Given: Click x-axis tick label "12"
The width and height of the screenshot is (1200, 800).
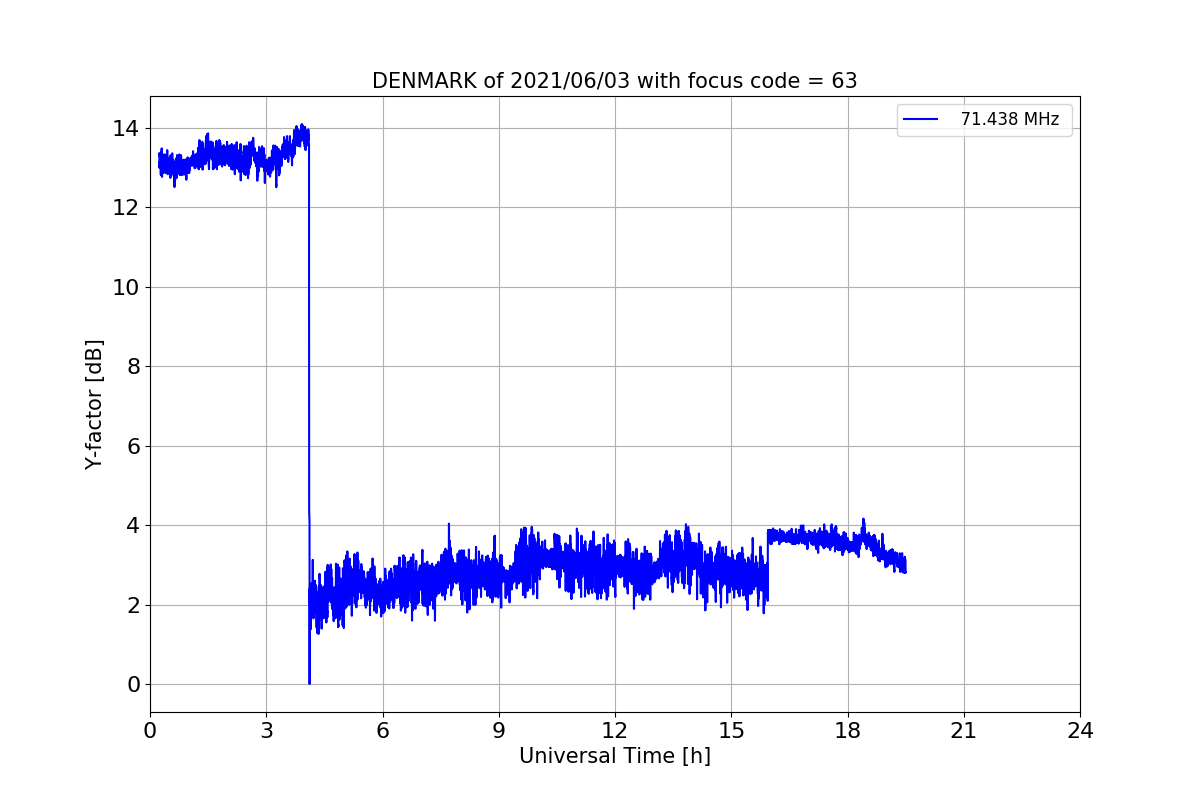Looking at the screenshot, I should 615,731.
